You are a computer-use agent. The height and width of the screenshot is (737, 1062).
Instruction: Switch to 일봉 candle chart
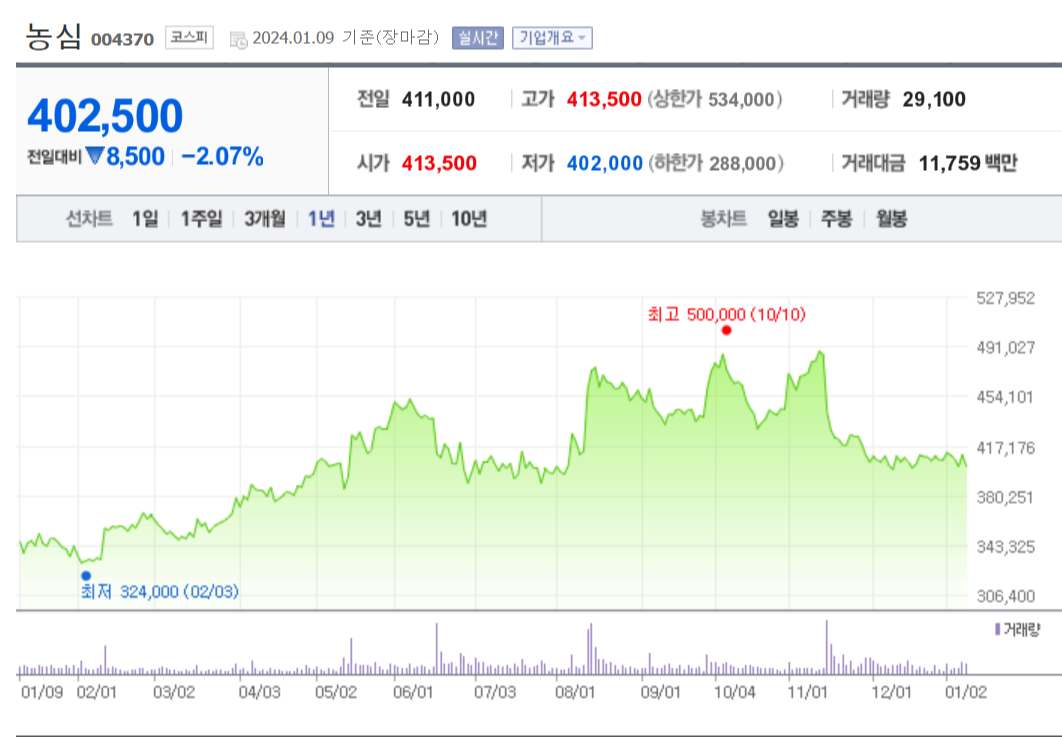coord(783,219)
